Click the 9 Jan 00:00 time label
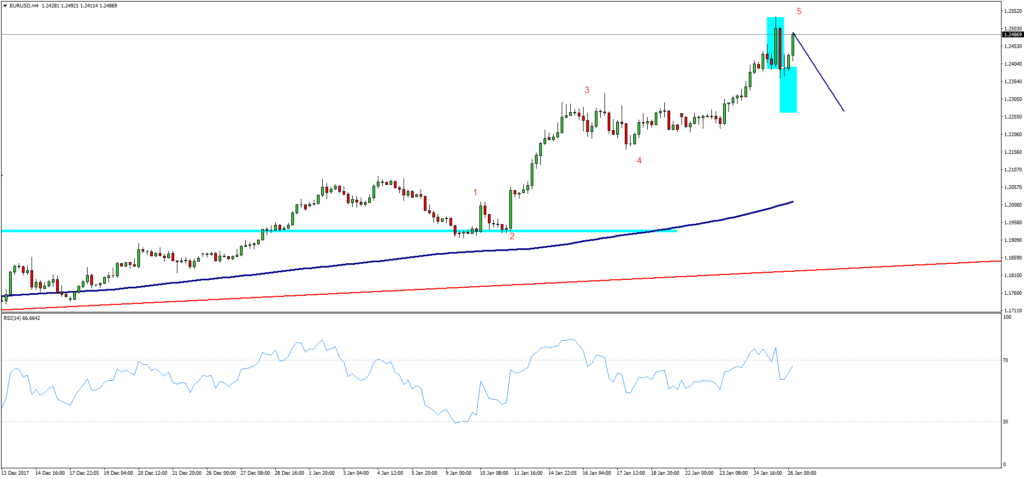The image size is (1024, 479). coord(459,472)
